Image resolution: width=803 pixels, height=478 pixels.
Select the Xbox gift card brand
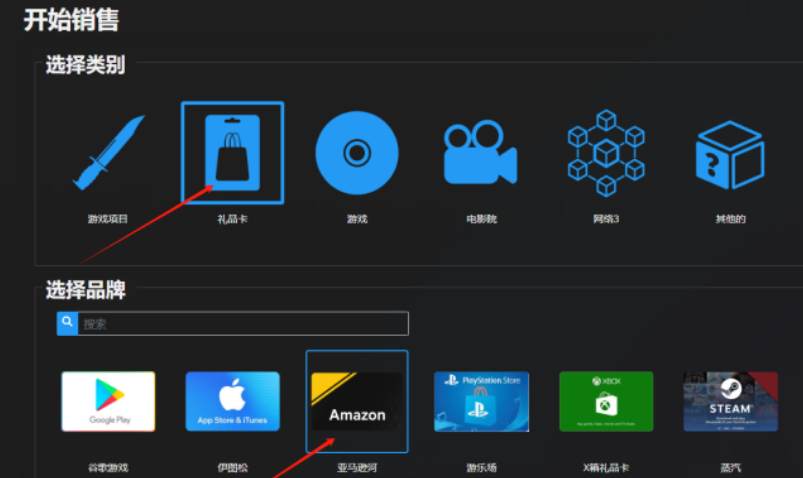(606, 401)
